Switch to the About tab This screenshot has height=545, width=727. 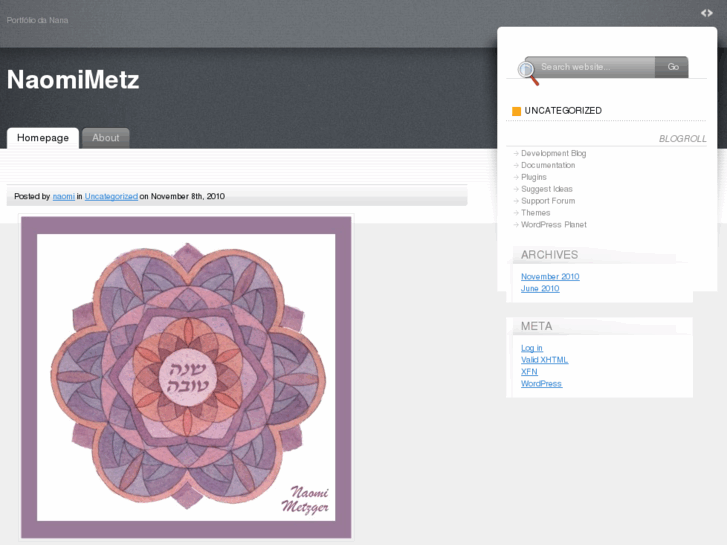(106, 138)
